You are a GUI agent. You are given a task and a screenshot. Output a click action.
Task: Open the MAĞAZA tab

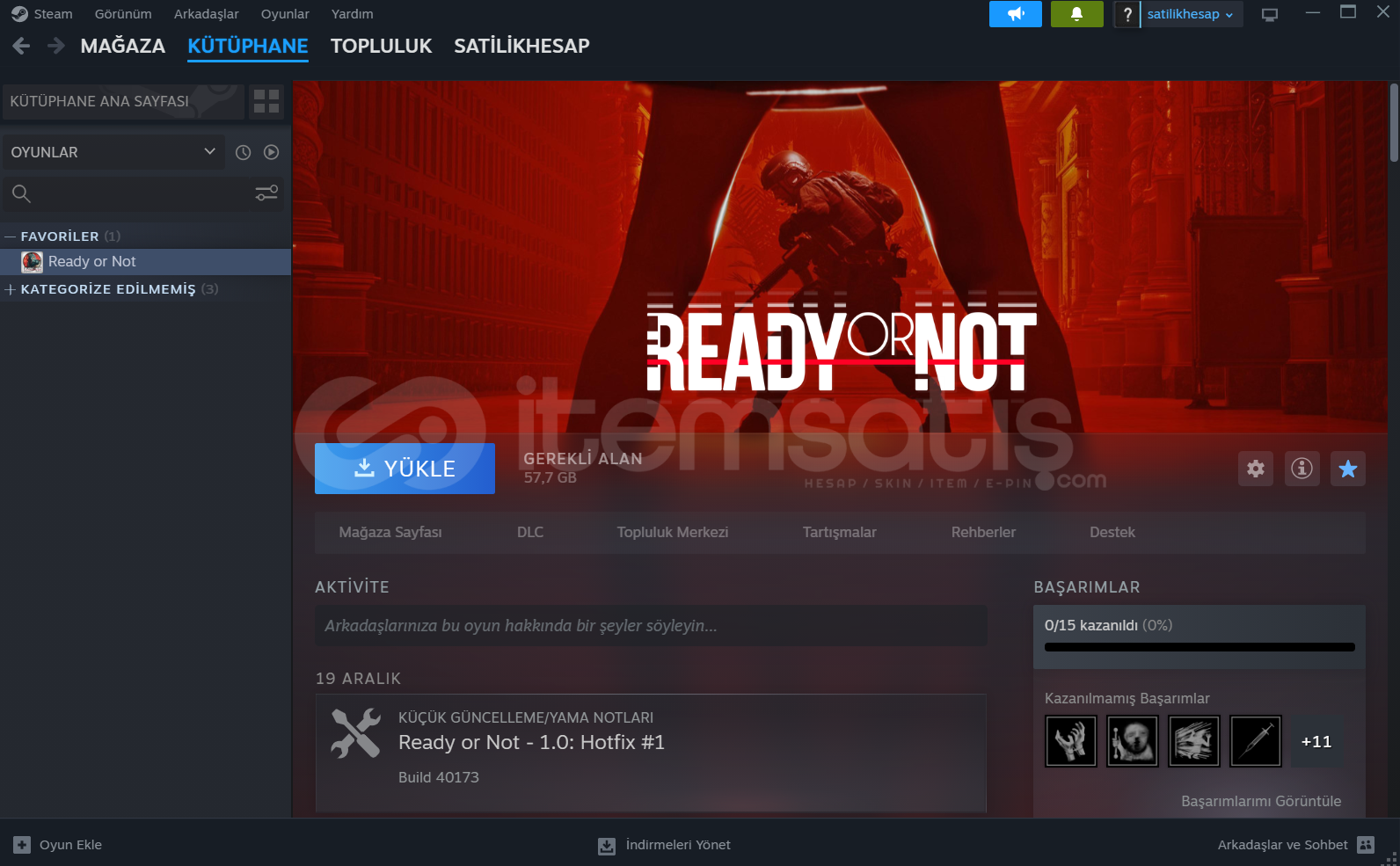tap(123, 46)
